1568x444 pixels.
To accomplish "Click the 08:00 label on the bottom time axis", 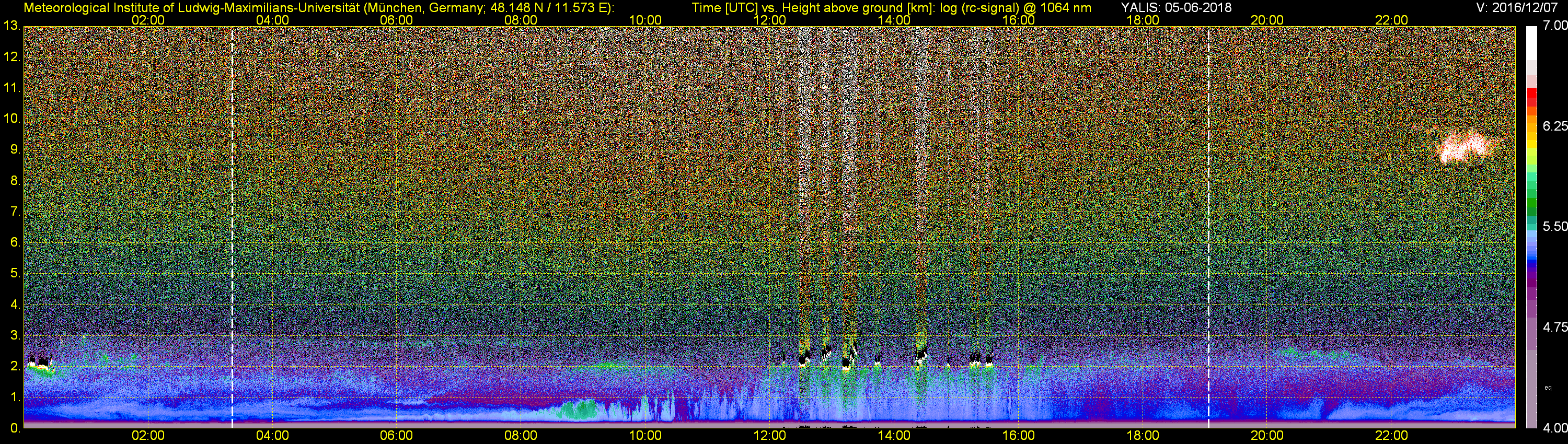I will pyautogui.click(x=521, y=436).
